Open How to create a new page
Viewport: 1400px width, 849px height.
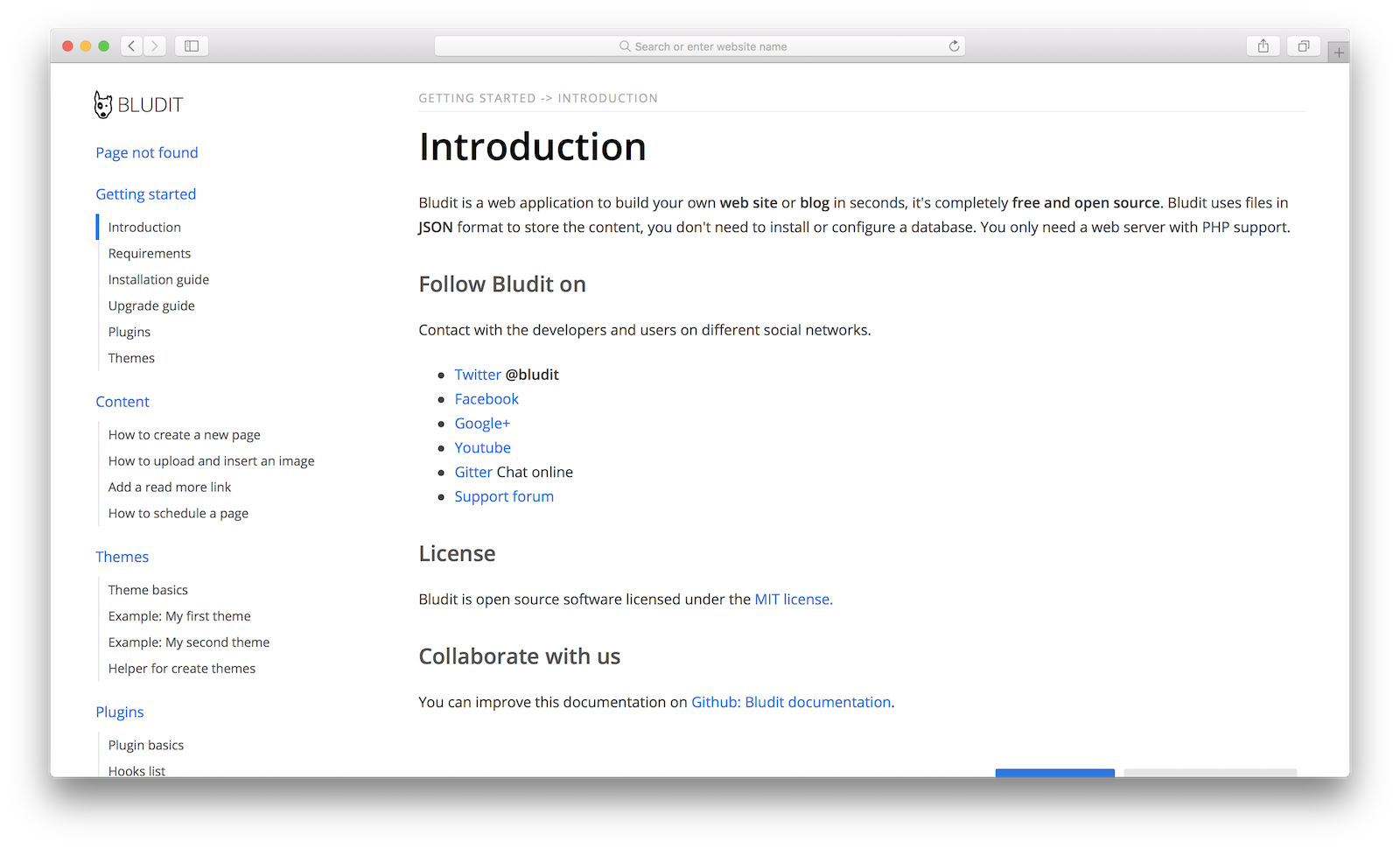click(x=185, y=435)
